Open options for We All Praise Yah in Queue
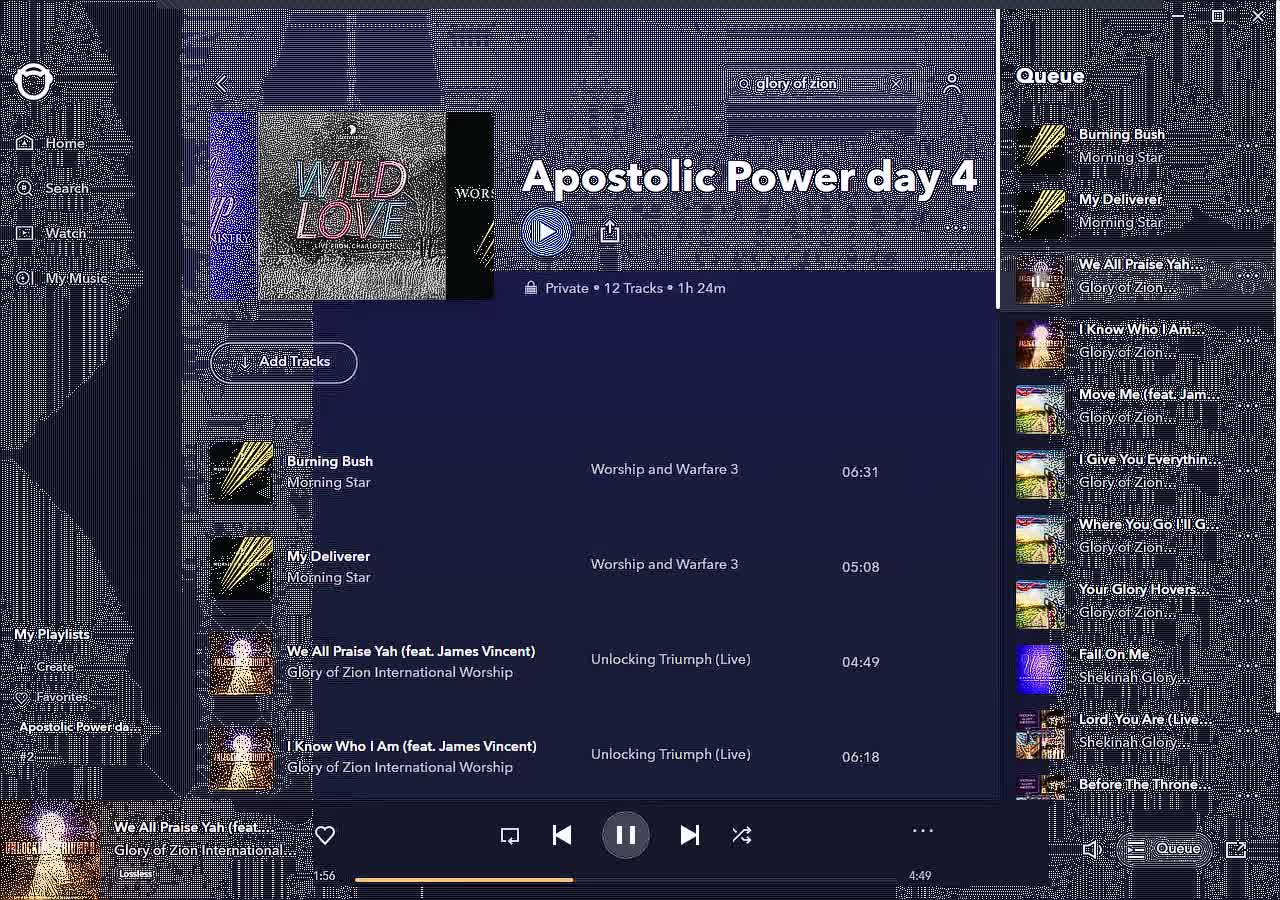Screen dimensions: 1280x900 (1248, 276)
